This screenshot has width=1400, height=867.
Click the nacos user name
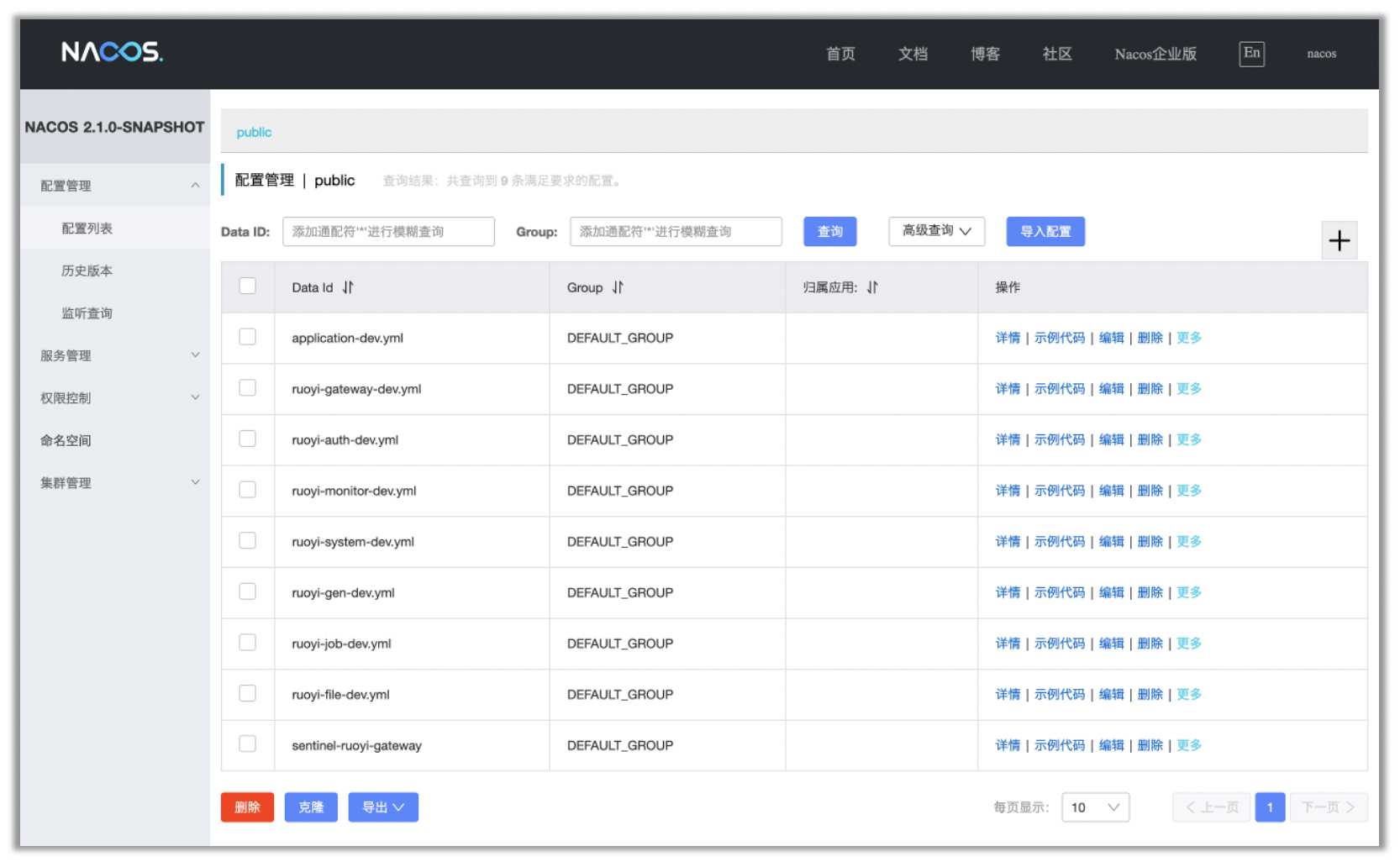(1321, 54)
